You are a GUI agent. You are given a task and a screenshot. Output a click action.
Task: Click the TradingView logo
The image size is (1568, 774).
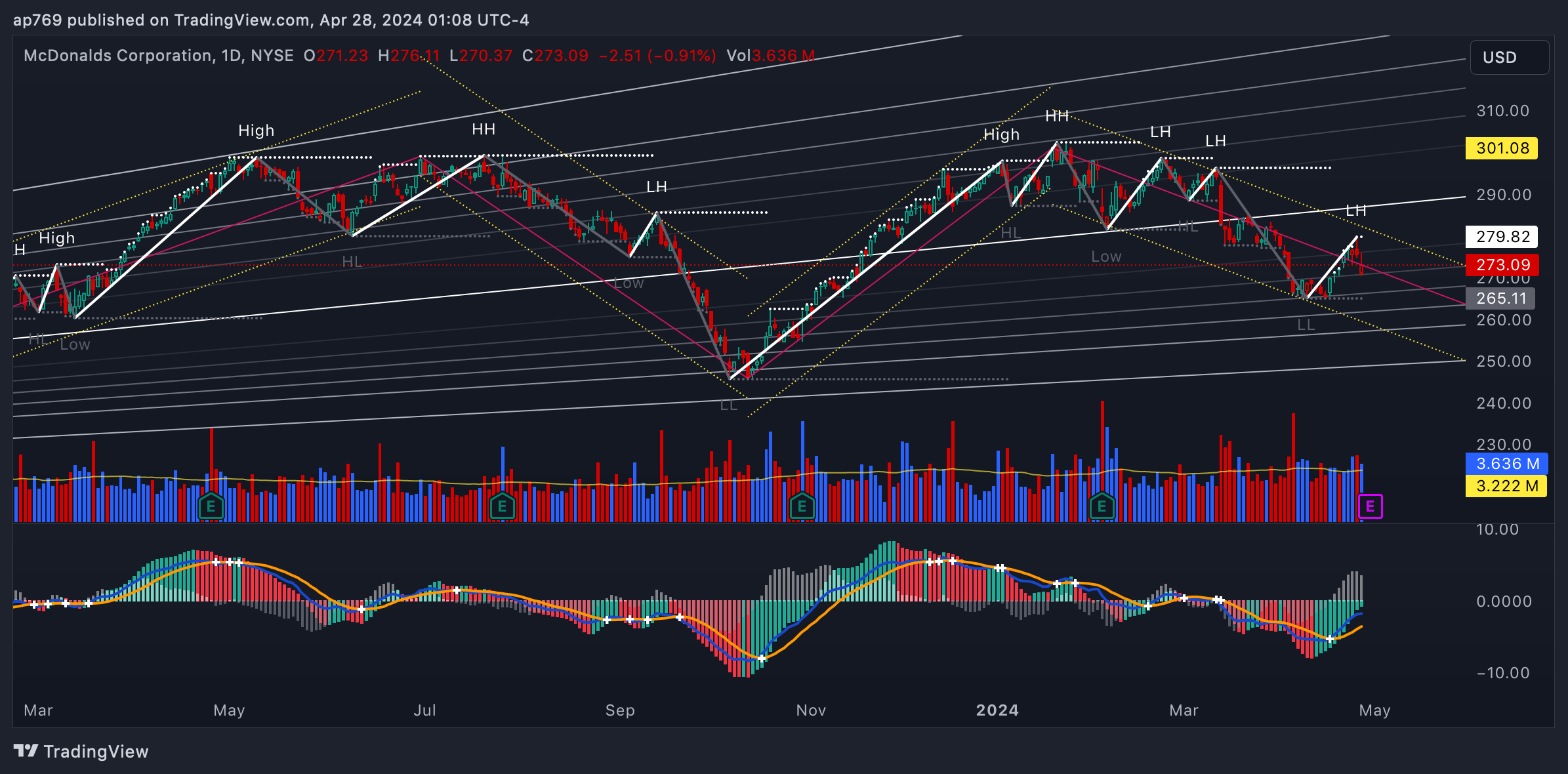click(x=81, y=751)
